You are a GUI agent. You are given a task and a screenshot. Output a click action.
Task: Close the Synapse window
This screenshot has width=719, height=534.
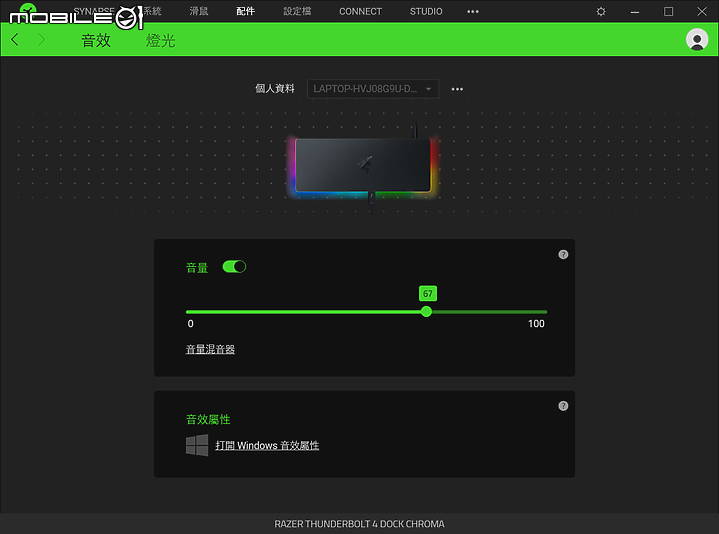702,11
